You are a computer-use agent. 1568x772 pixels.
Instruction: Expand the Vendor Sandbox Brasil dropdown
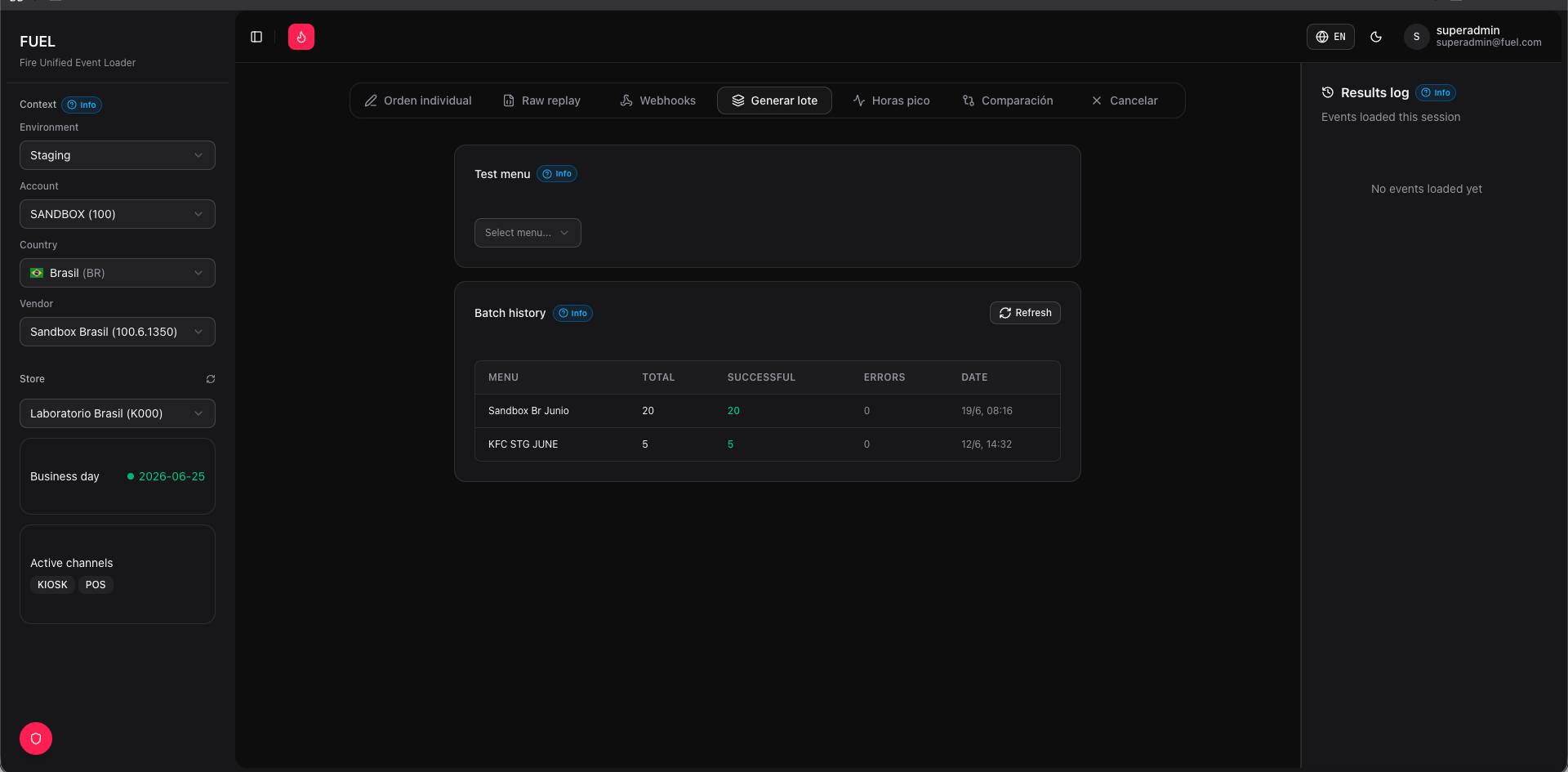118,332
